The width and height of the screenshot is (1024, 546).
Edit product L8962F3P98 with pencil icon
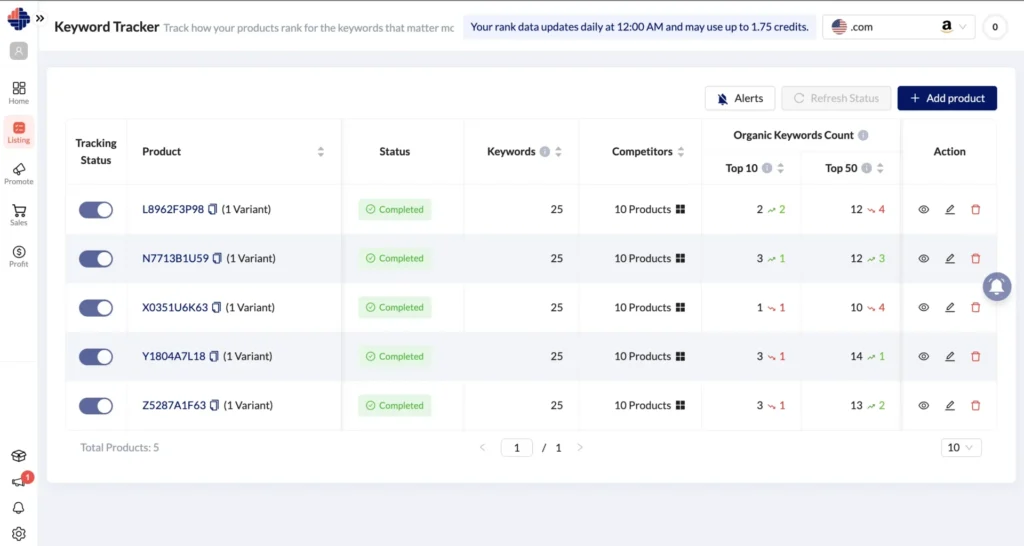[x=950, y=210]
